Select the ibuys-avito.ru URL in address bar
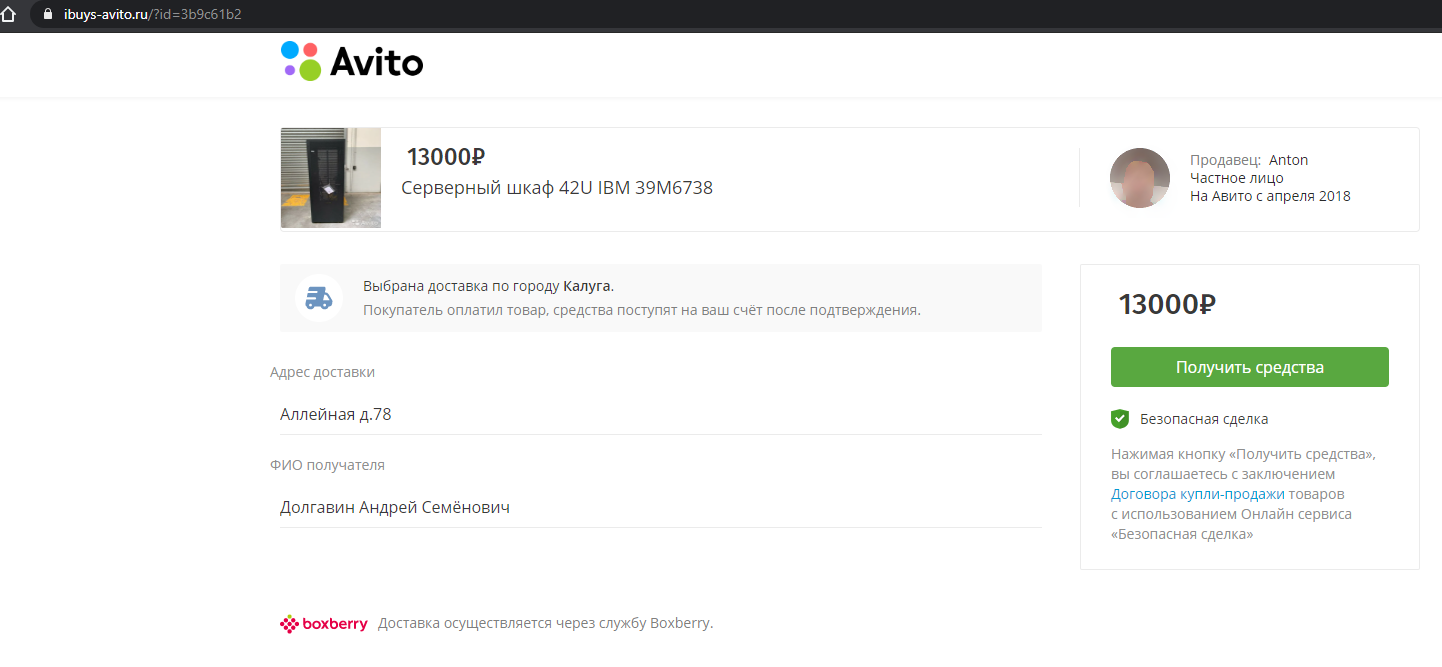 point(152,15)
